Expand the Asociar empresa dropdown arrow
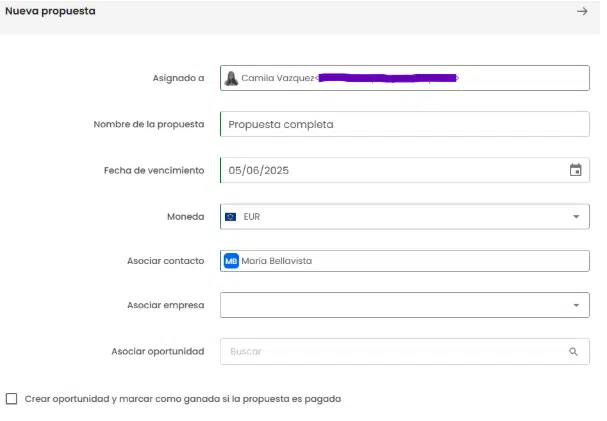This screenshot has width=607, height=421. click(x=576, y=305)
